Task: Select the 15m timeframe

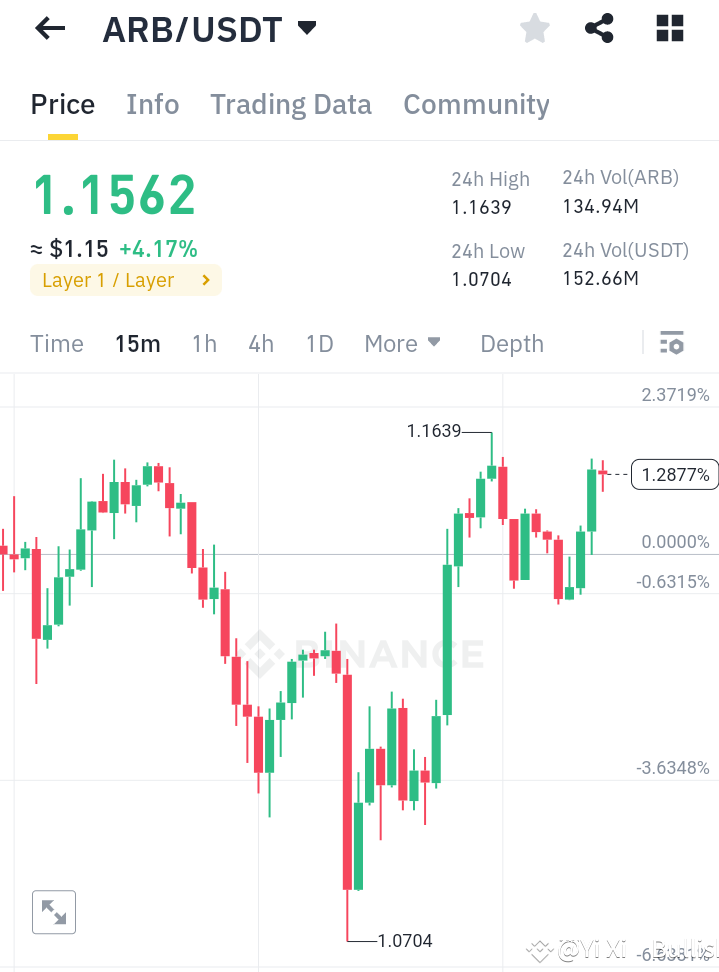Action: (137, 343)
